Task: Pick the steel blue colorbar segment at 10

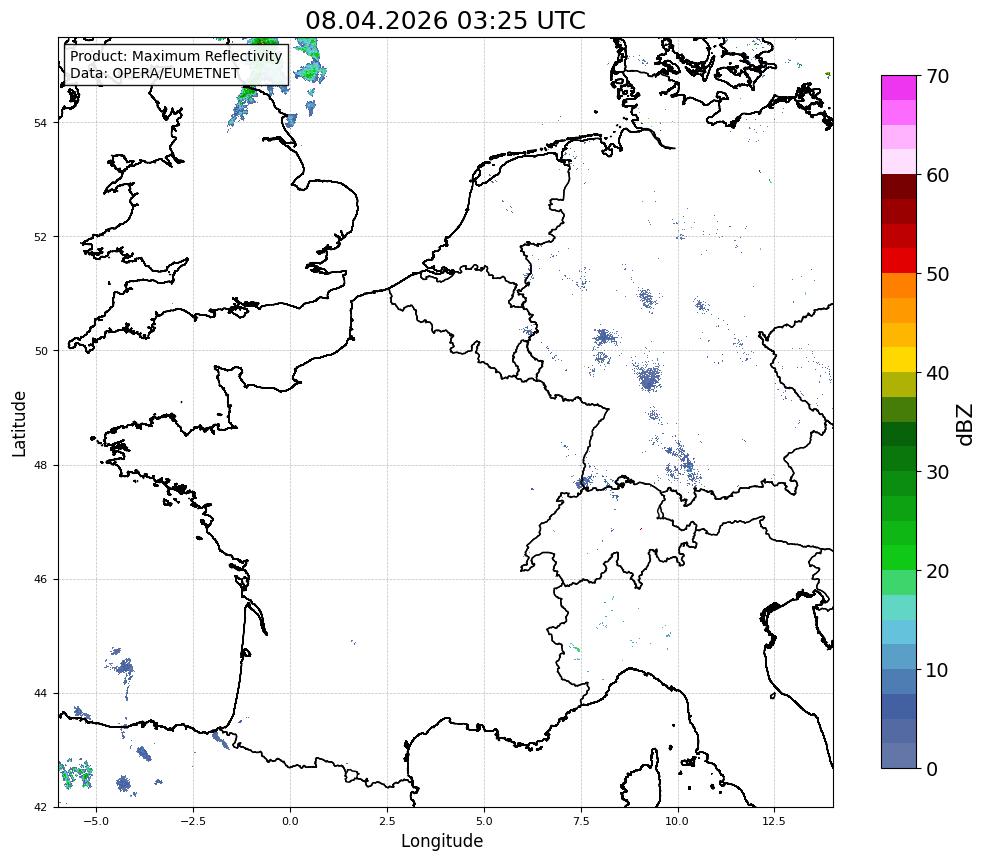Action: (x=899, y=682)
